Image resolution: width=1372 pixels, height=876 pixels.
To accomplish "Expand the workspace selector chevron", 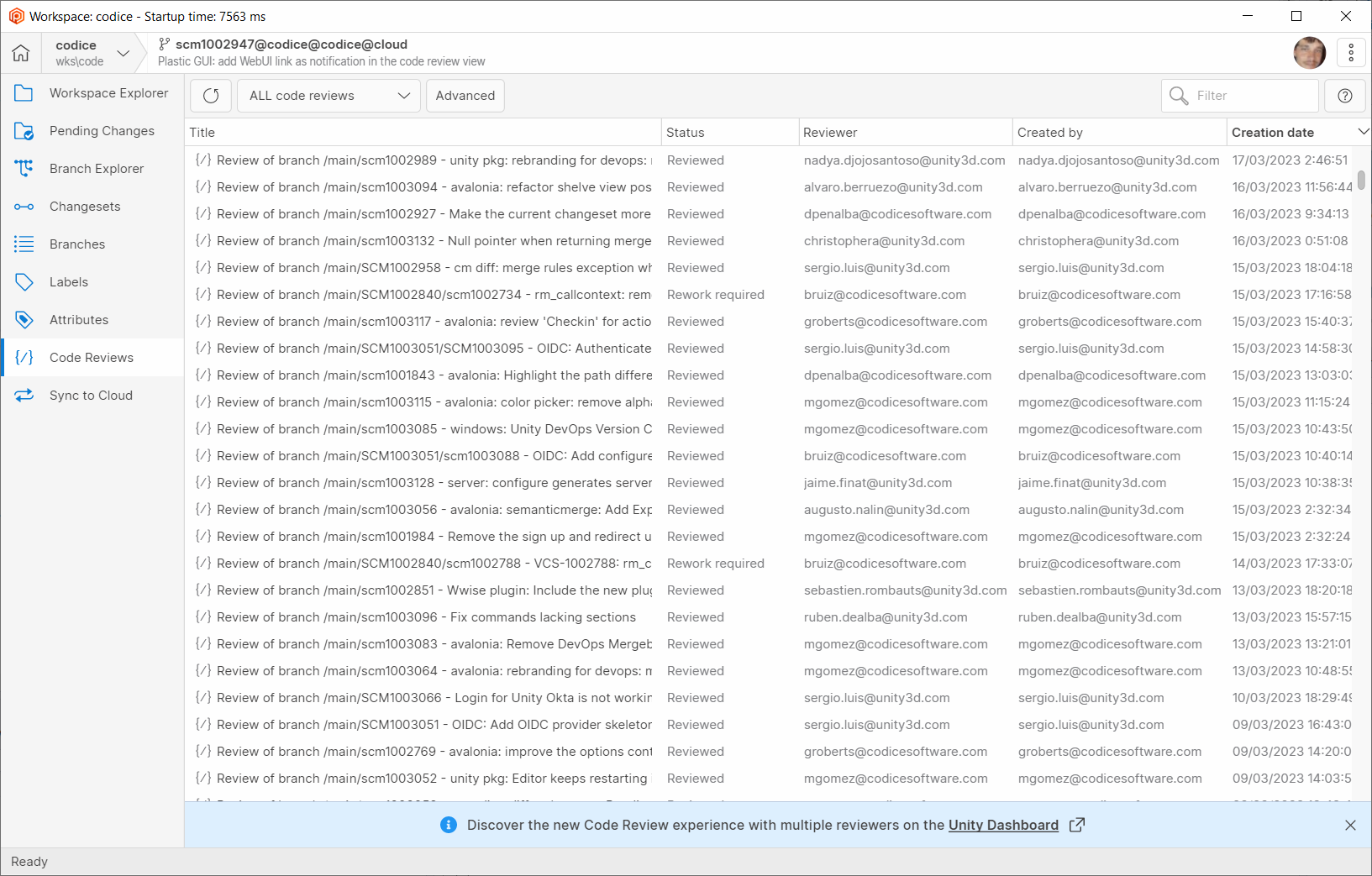I will pyautogui.click(x=124, y=52).
